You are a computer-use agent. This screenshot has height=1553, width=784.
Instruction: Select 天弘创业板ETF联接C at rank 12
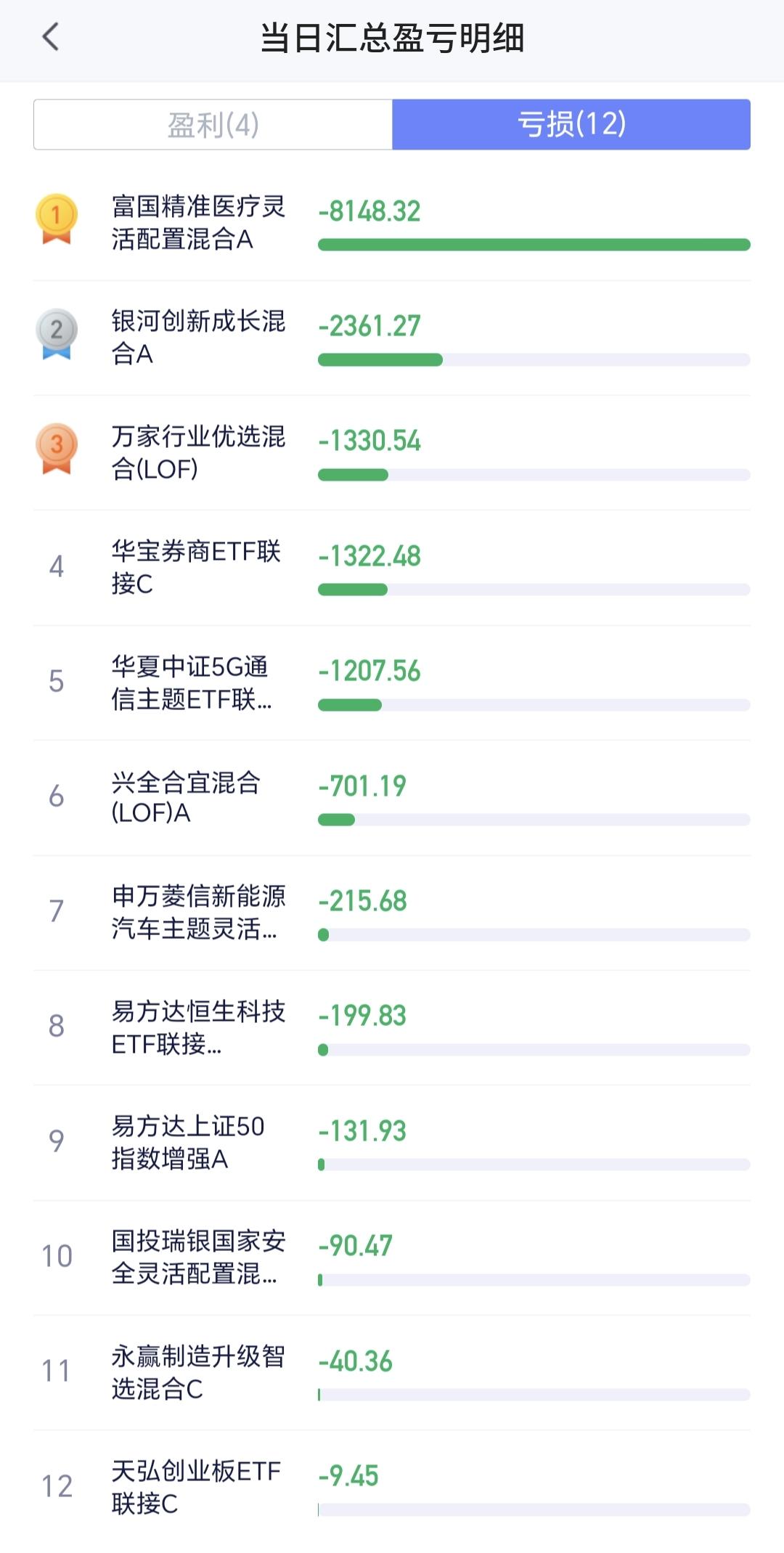(x=392, y=1488)
